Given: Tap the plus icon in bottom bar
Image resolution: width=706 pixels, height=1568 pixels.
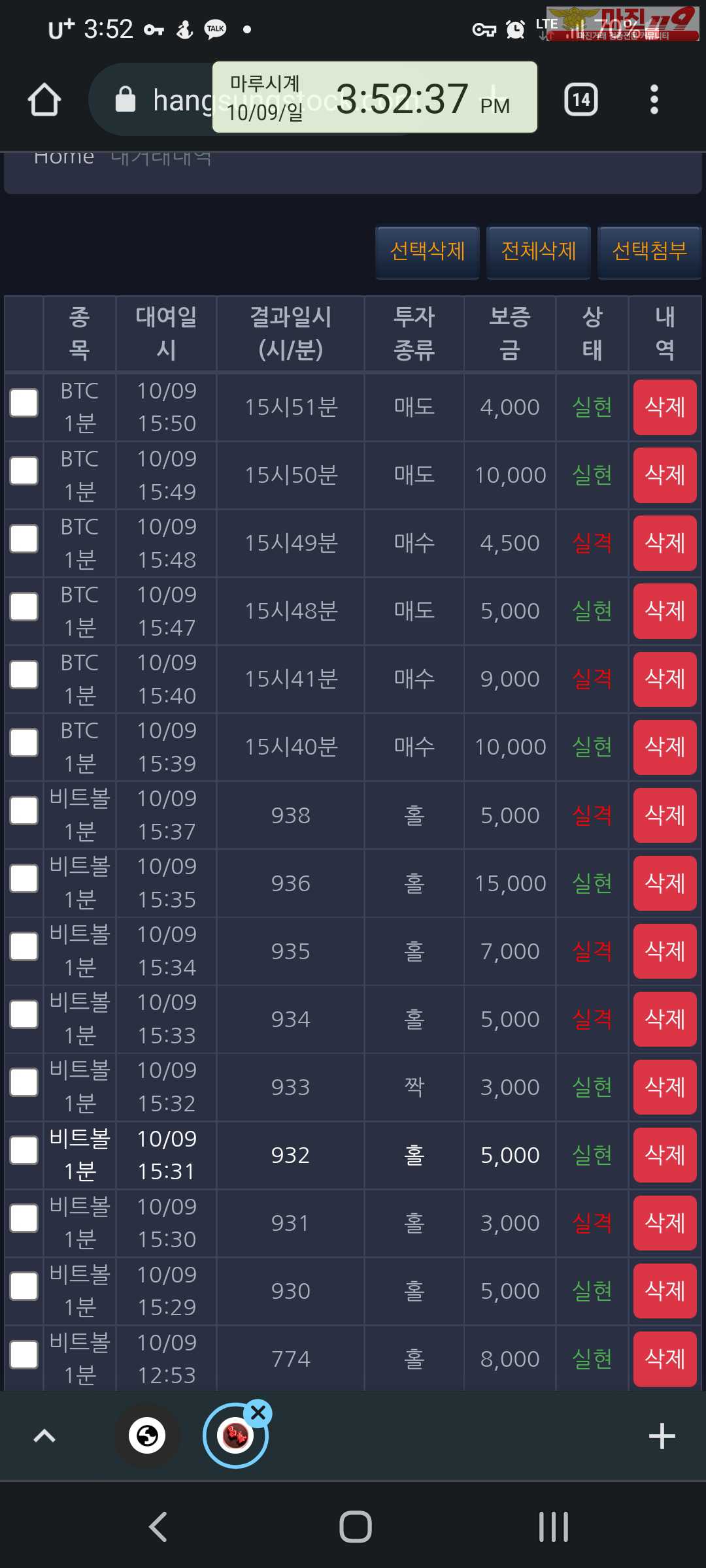Looking at the screenshot, I should click(x=662, y=1436).
